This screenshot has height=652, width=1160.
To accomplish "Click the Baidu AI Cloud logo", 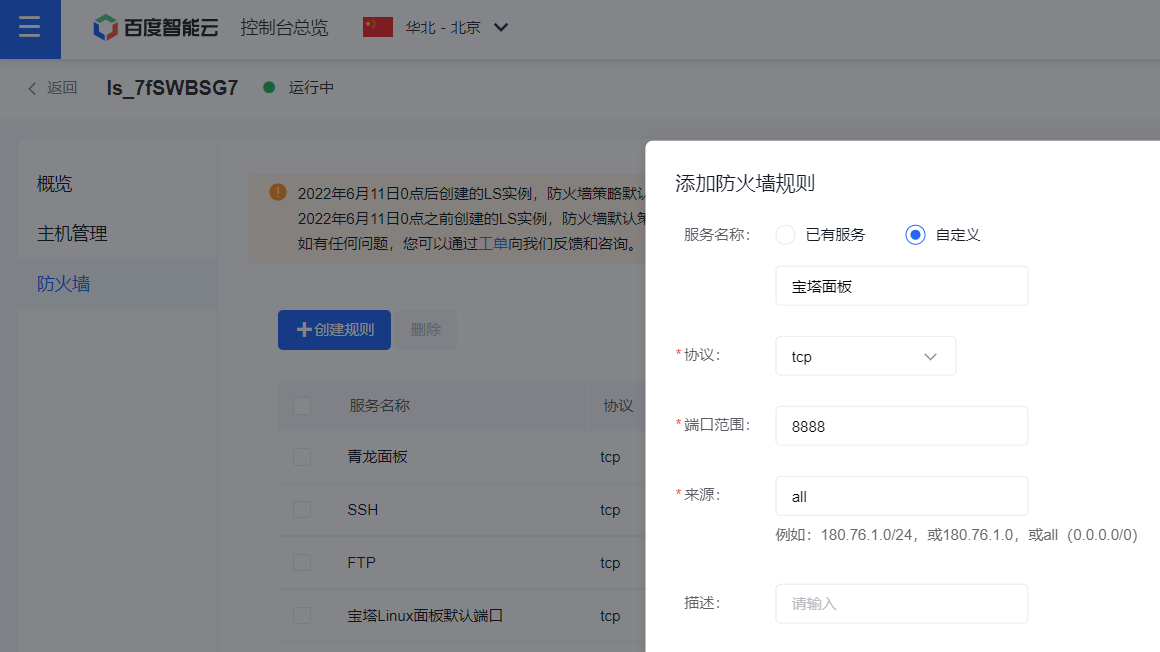I will (155, 28).
